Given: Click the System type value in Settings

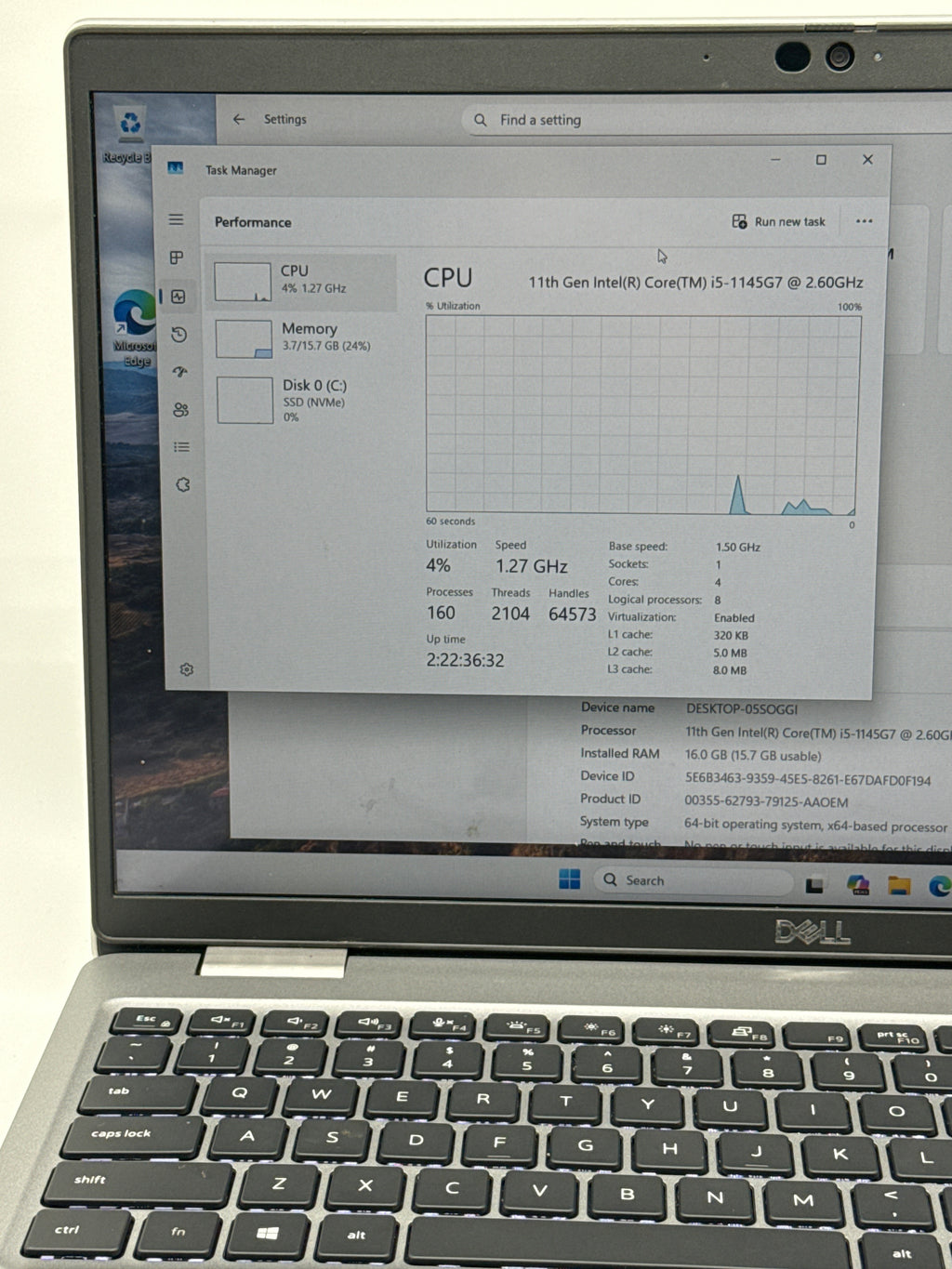Looking at the screenshot, I should (815, 825).
